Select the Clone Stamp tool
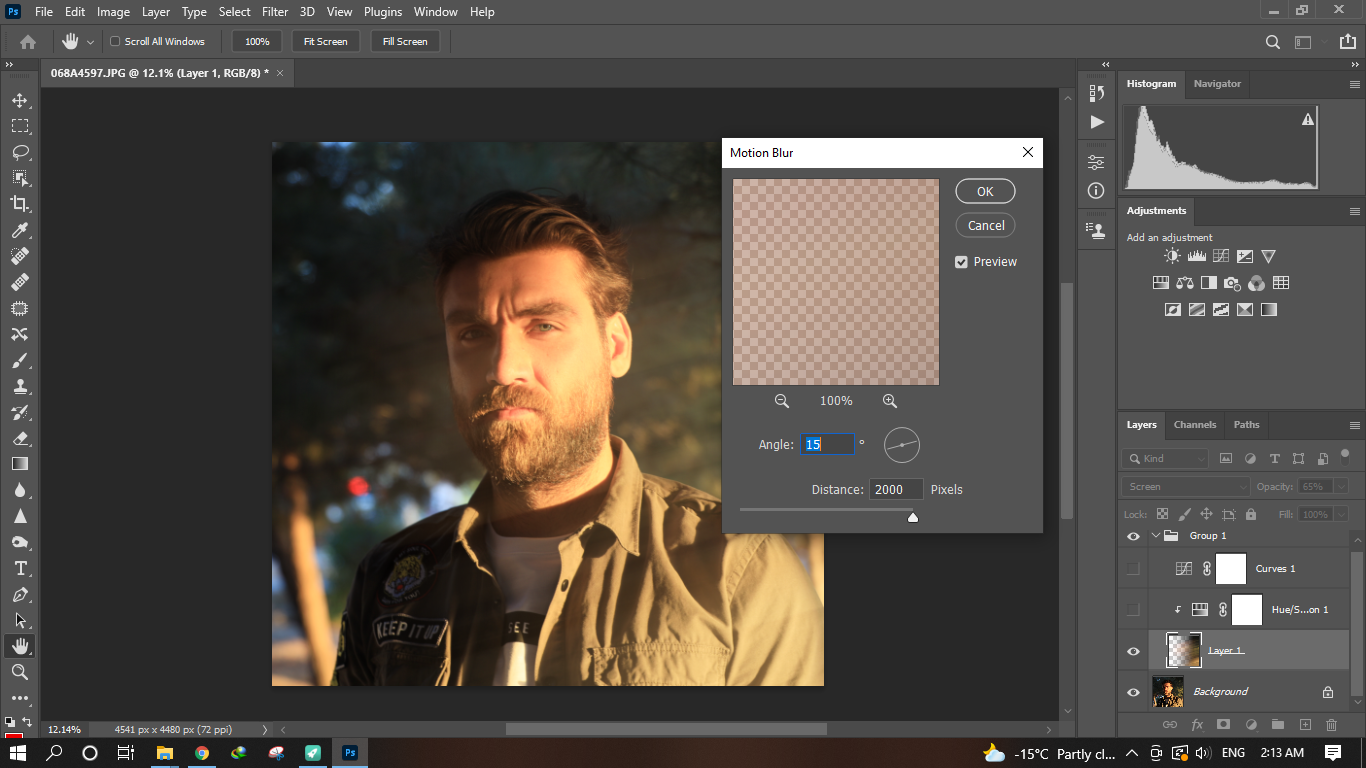This screenshot has width=1366, height=768. coord(20,386)
